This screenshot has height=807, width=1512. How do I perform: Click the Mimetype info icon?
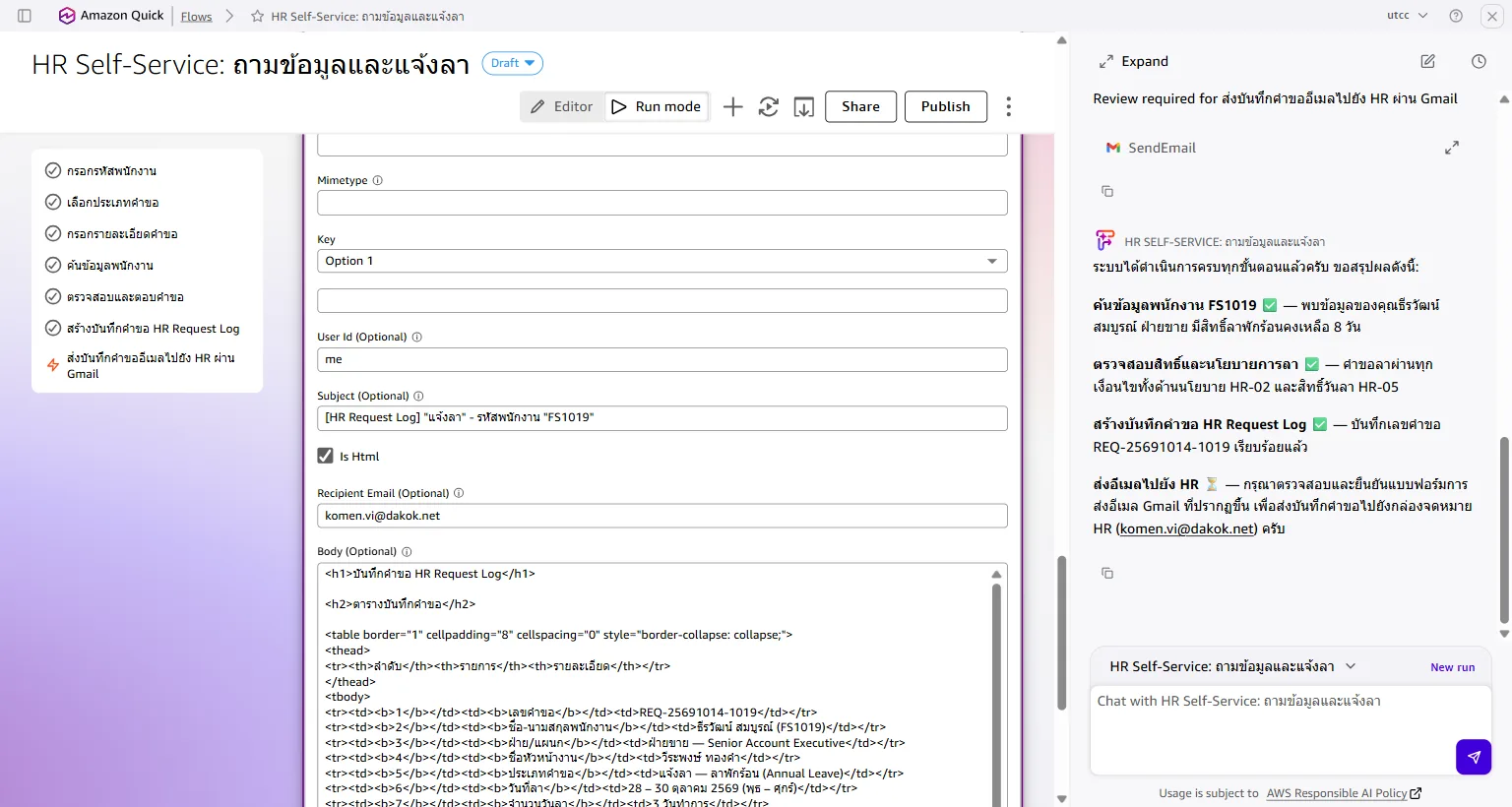378,180
